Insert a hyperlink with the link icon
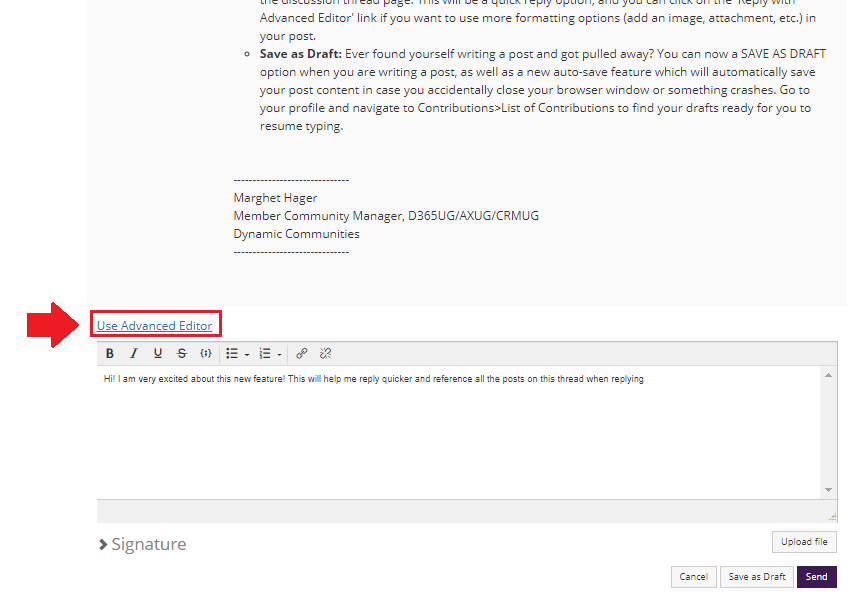The image size is (857, 597). 302,354
